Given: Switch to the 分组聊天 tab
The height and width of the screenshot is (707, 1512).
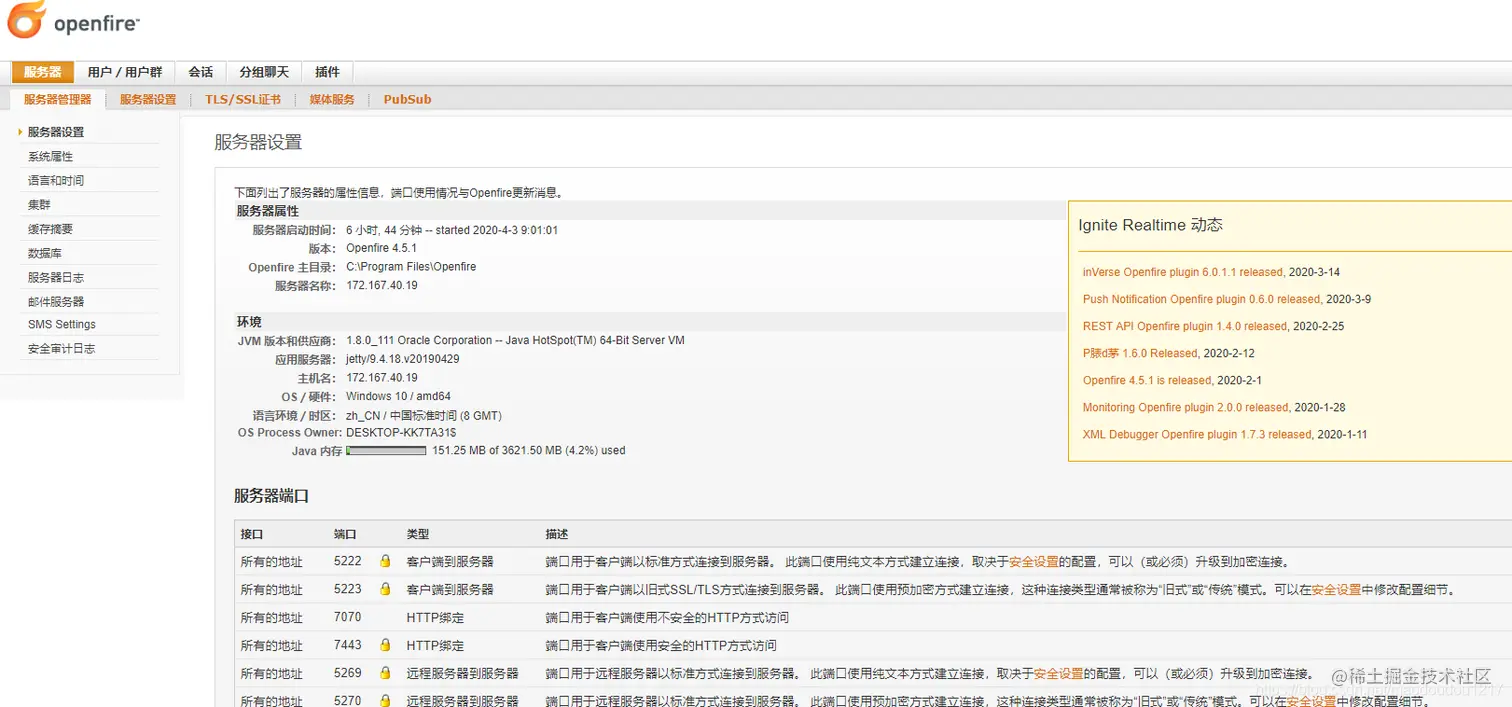Looking at the screenshot, I should (264, 72).
